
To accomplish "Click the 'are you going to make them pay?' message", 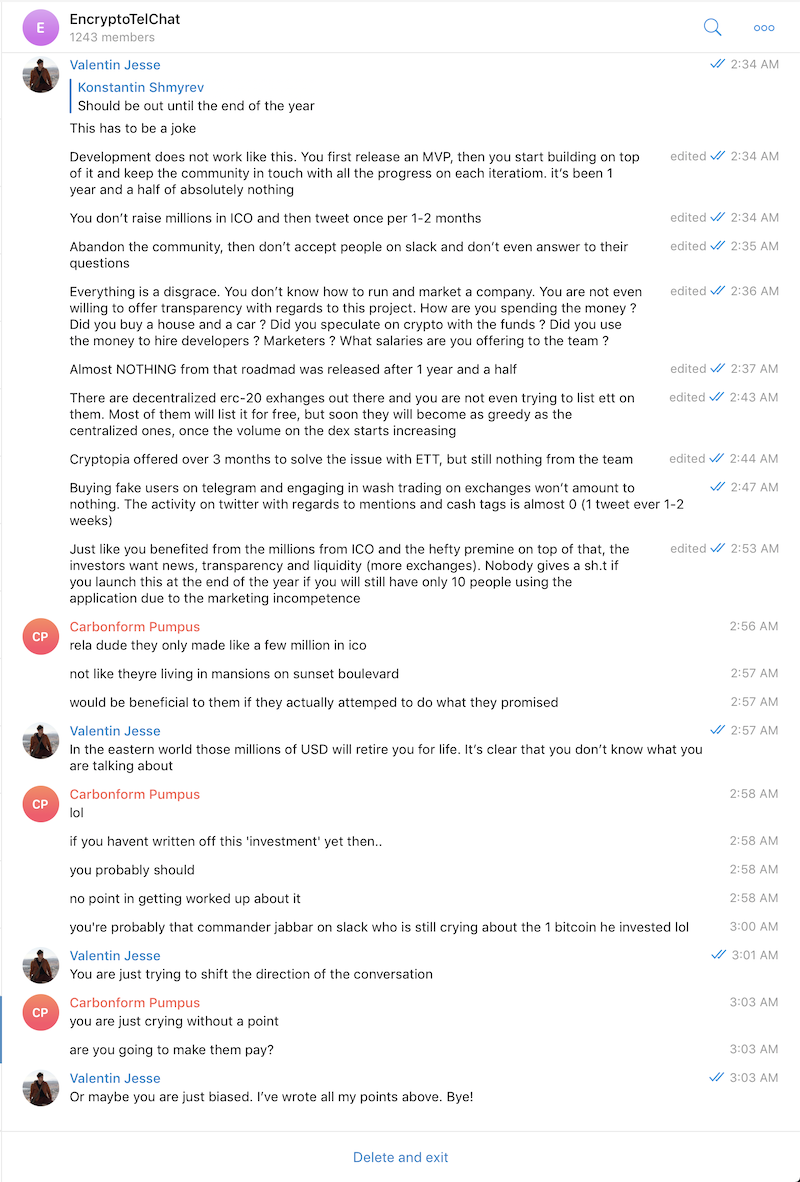I will pyautogui.click(x=171, y=1049).
